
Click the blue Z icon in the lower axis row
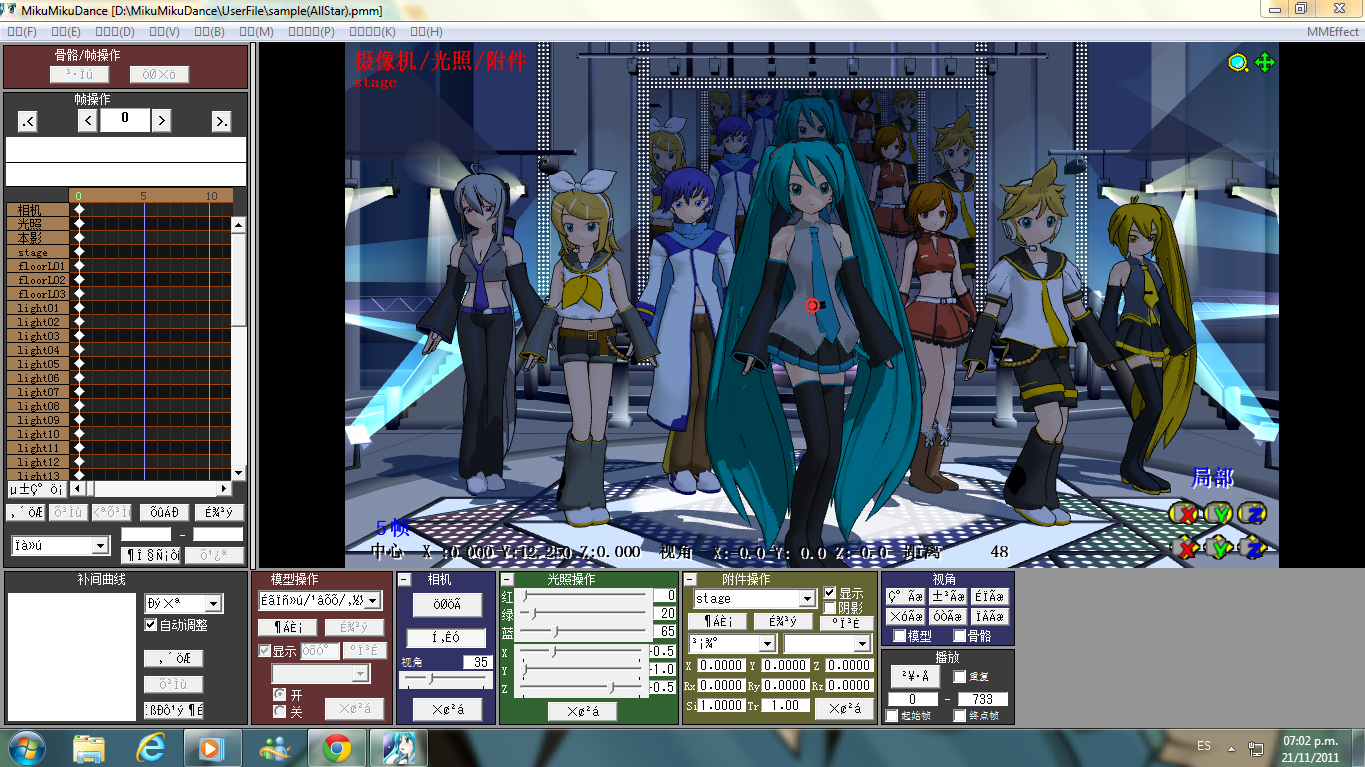(1253, 548)
